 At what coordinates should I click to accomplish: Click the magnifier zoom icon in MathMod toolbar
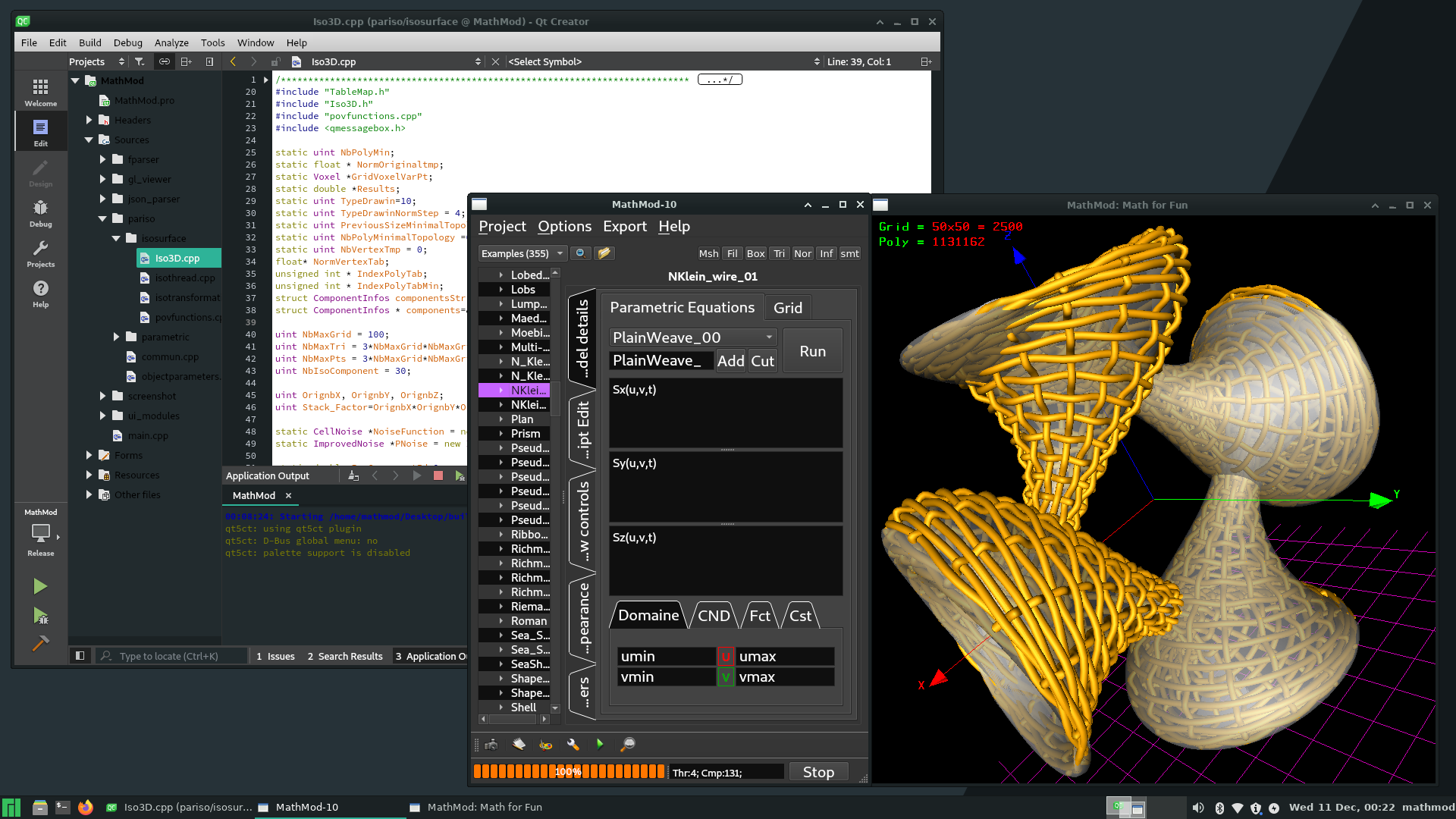point(627,744)
